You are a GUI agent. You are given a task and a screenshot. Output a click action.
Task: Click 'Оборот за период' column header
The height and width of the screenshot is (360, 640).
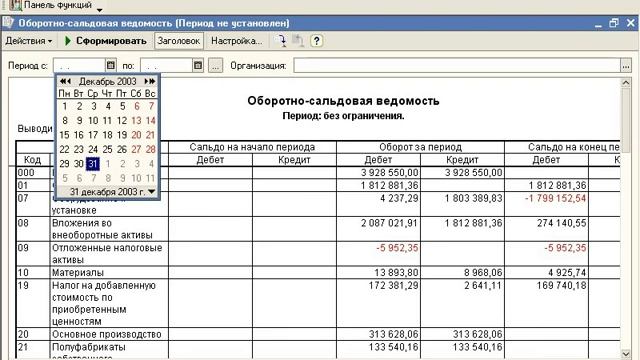(420, 147)
